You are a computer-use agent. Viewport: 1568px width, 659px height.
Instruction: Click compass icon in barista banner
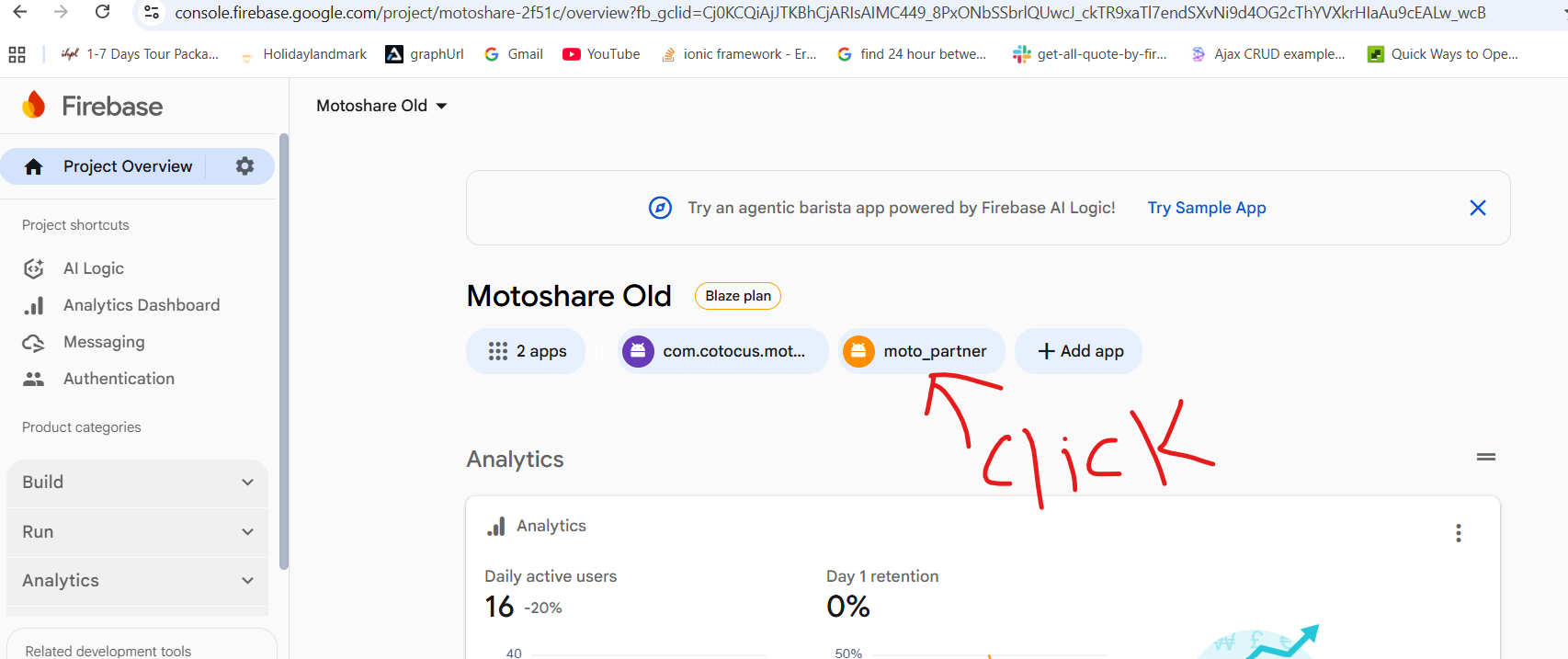[x=660, y=208]
